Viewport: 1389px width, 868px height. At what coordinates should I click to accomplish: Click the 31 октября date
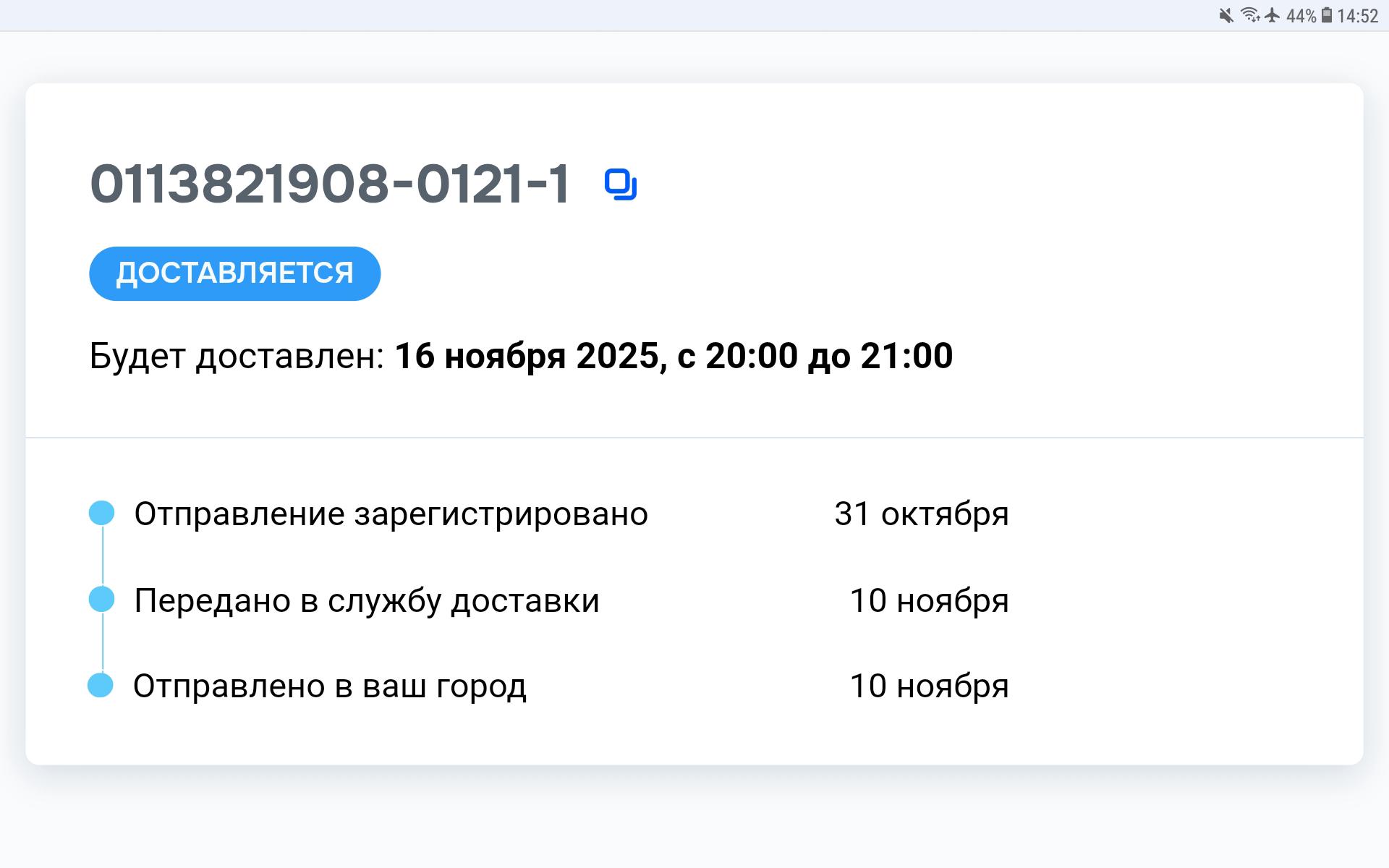pyautogui.click(x=921, y=514)
